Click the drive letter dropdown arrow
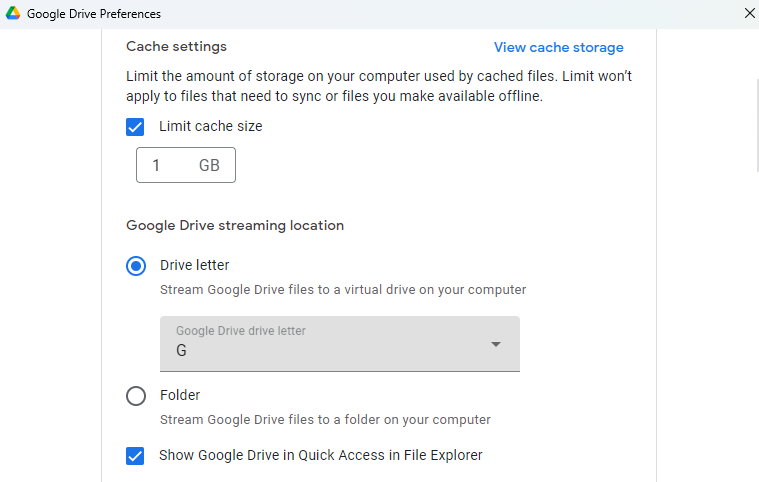Image resolution: width=759 pixels, height=482 pixels. coord(495,345)
